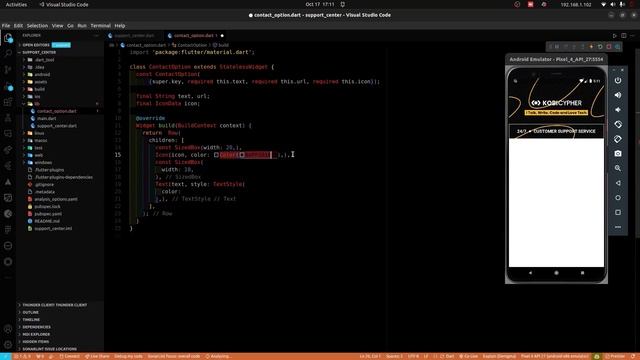Open the Source Control view

tap(8, 70)
